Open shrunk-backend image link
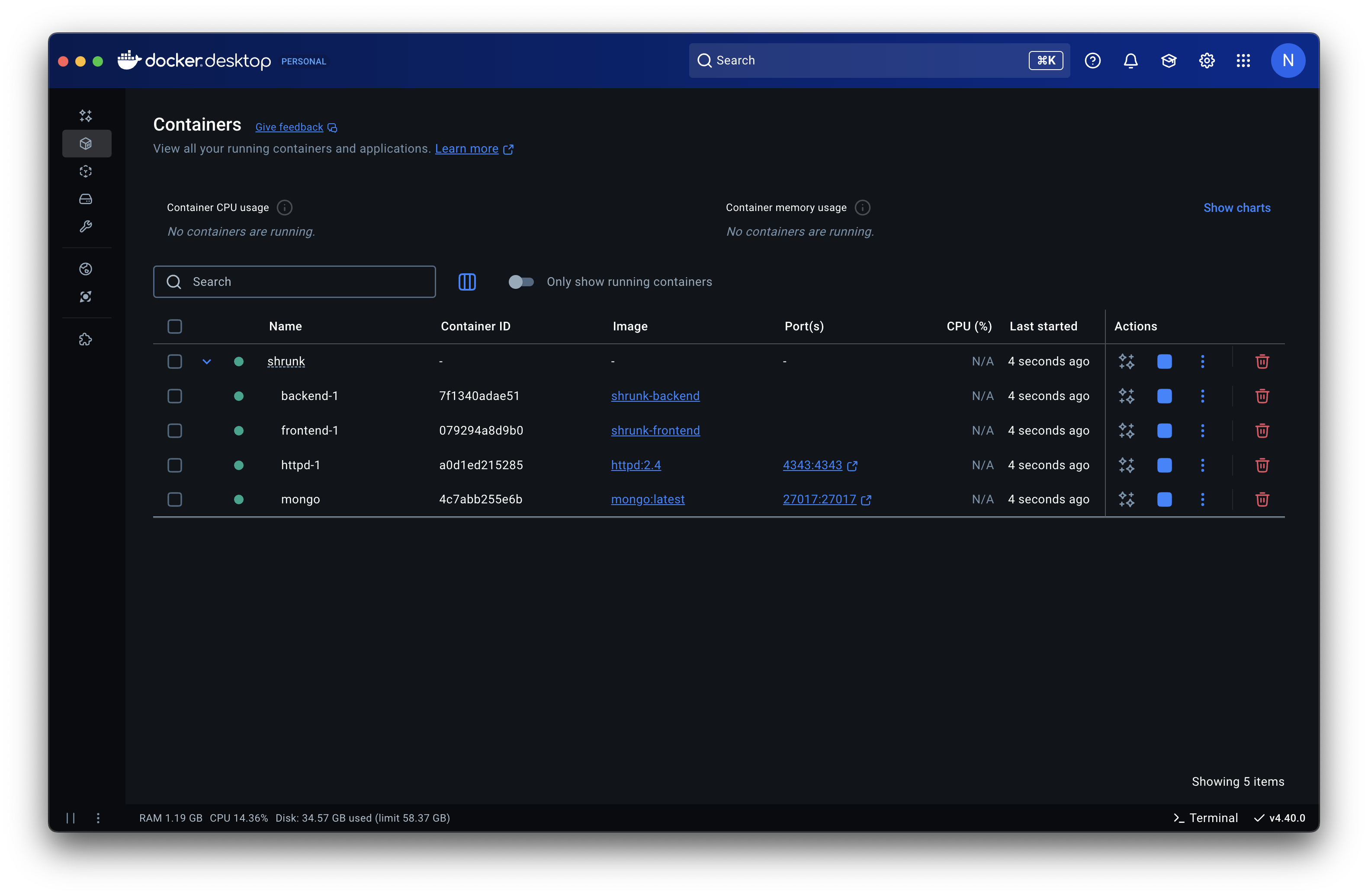1368x896 pixels. coord(655,396)
